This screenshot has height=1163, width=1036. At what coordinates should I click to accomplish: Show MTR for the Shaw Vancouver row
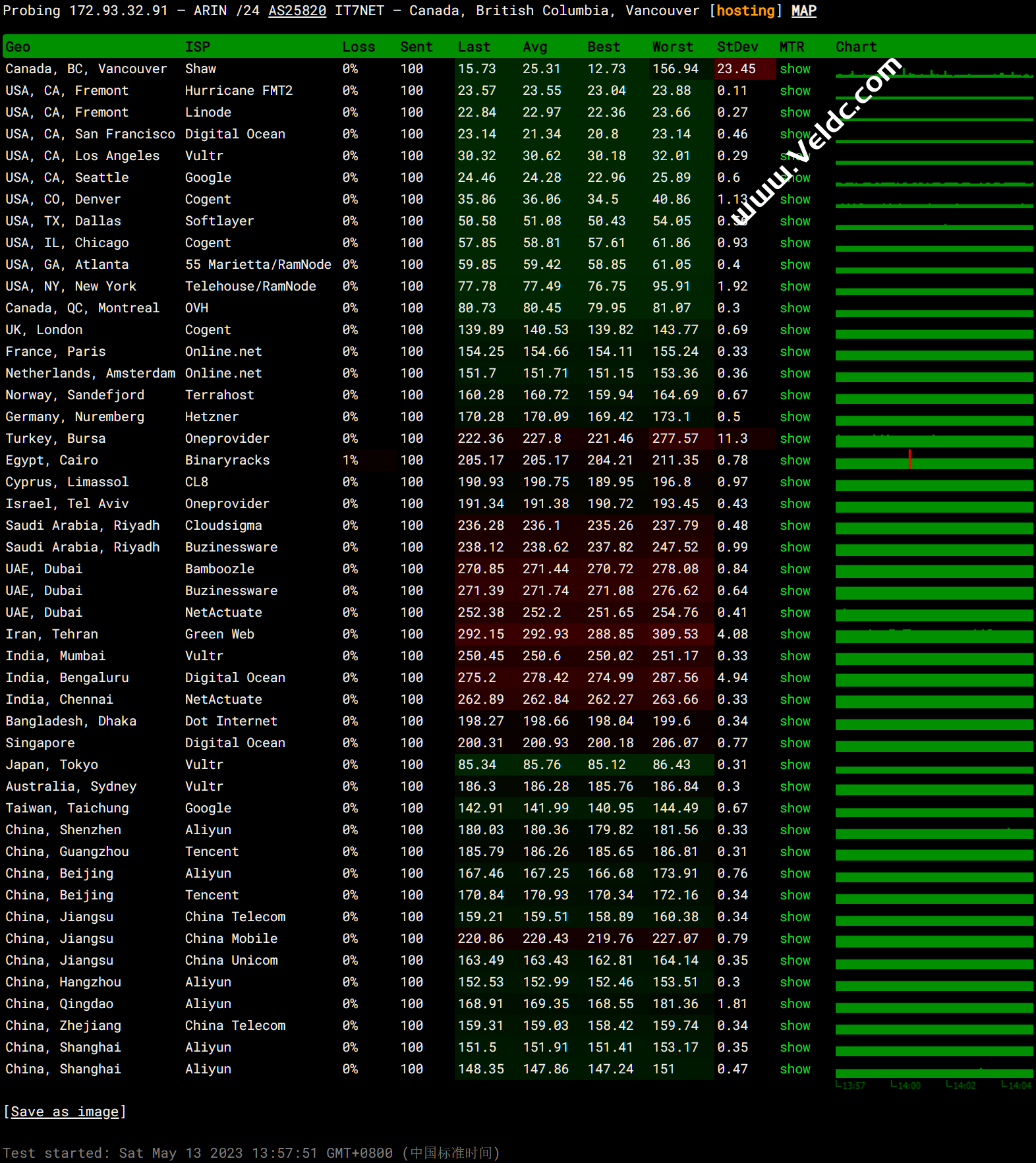pyautogui.click(x=795, y=69)
